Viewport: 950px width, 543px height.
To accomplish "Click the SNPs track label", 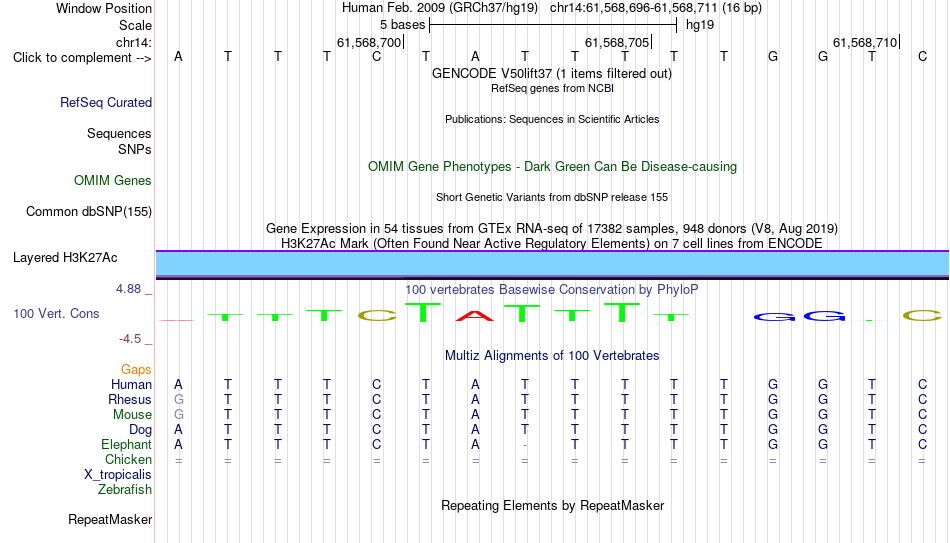I will (x=135, y=149).
